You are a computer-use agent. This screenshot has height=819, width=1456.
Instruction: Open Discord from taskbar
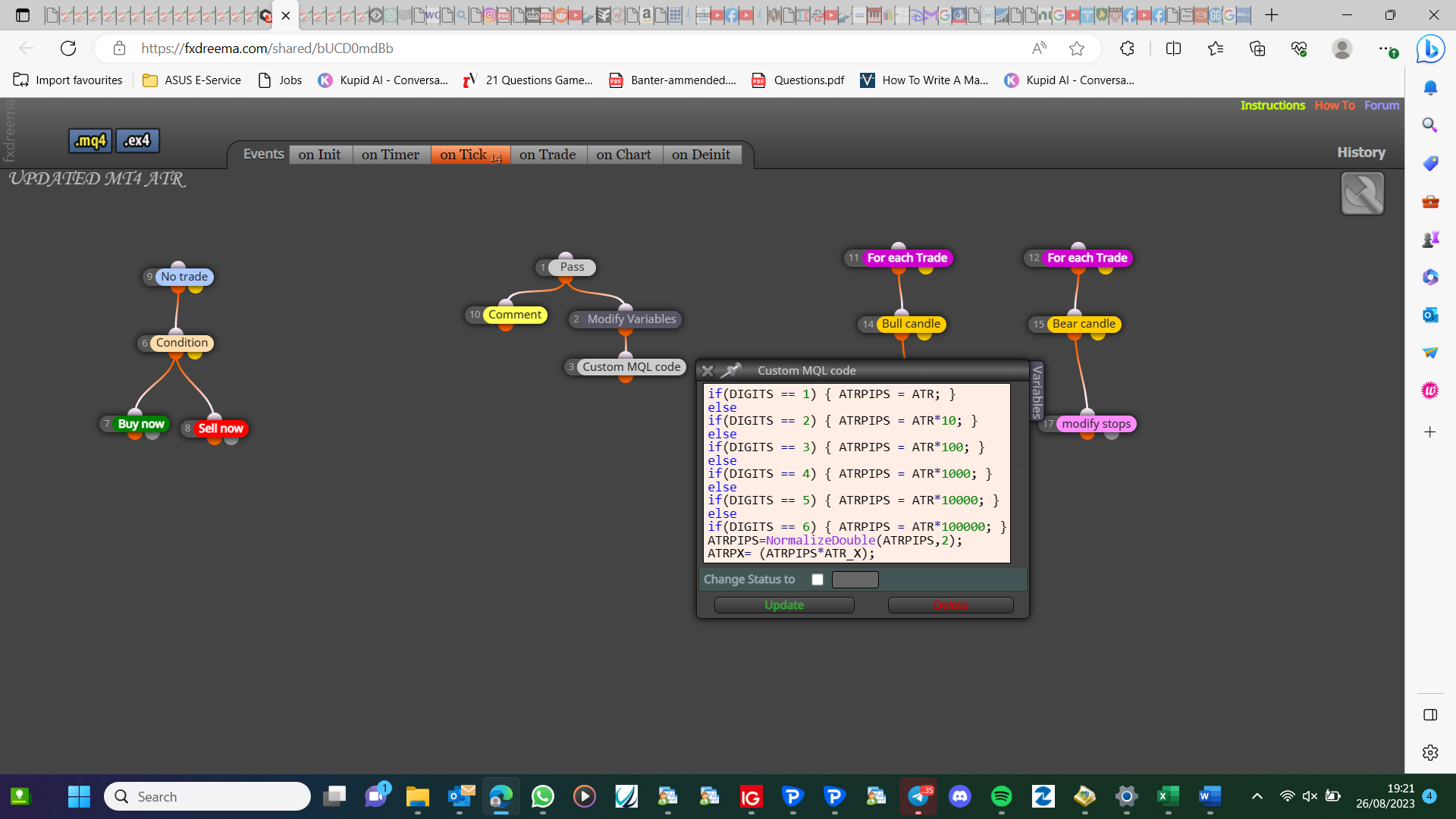coord(960,796)
